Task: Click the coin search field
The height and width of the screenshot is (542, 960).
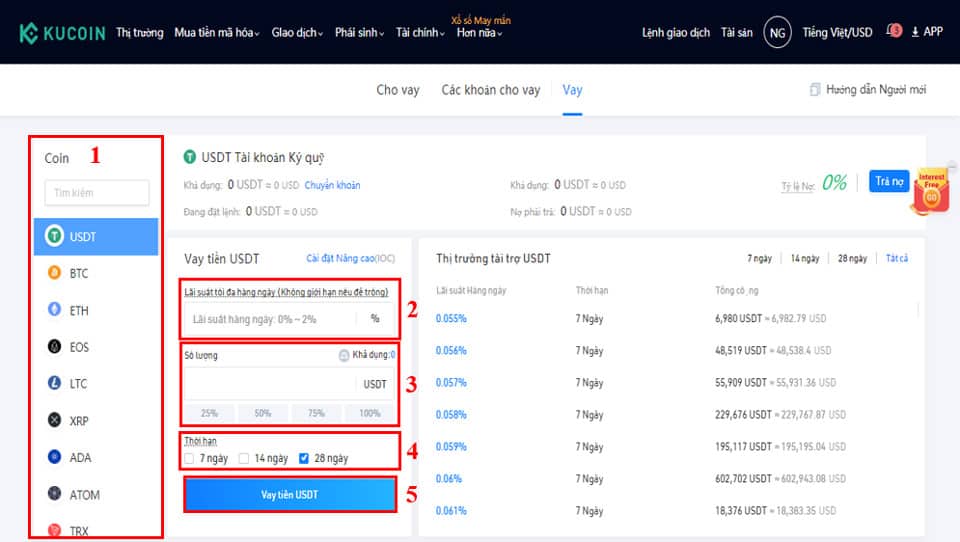Action: [97, 193]
